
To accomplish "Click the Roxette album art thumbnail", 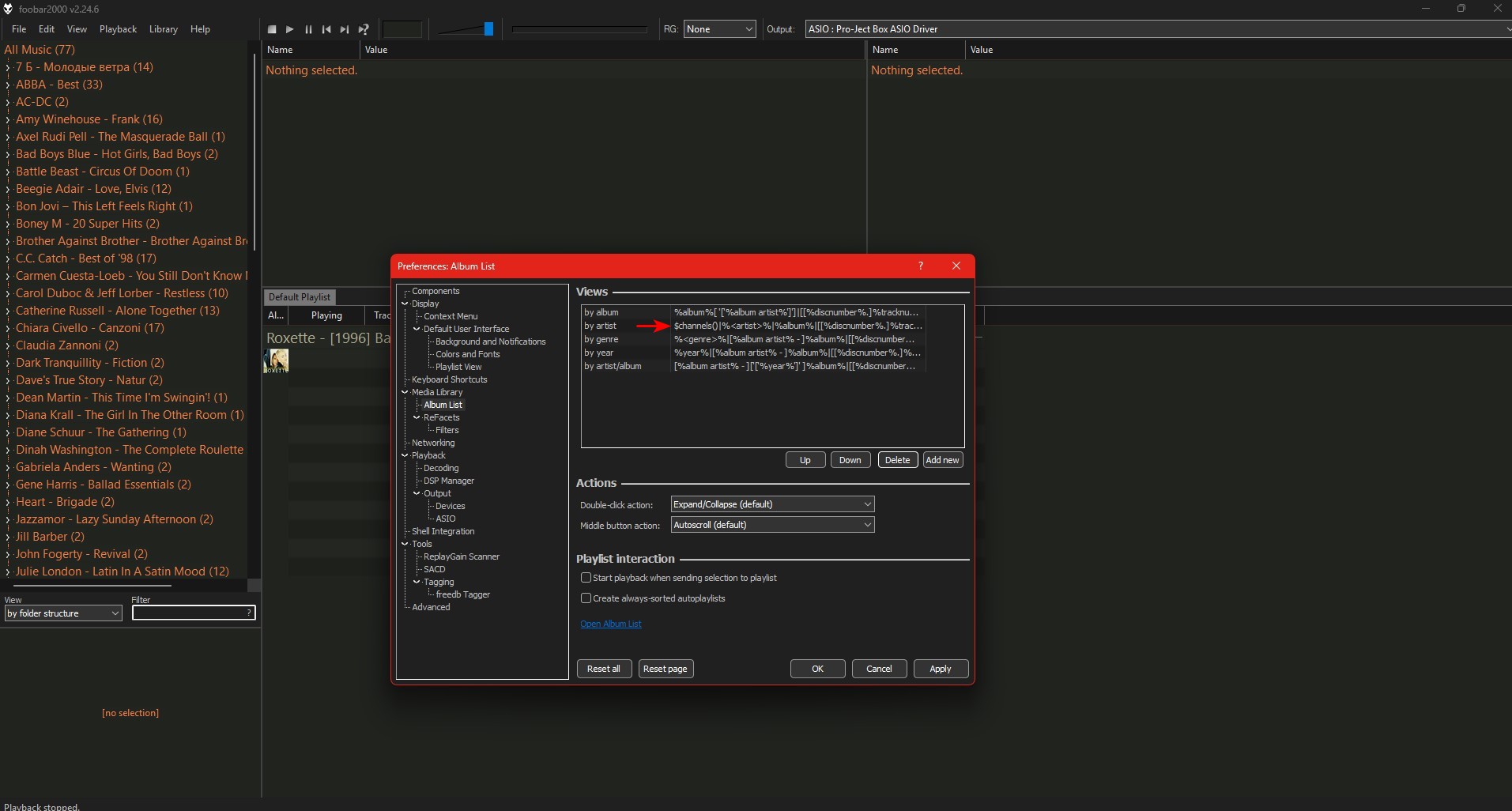I will pyautogui.click(x=276, y=360).
